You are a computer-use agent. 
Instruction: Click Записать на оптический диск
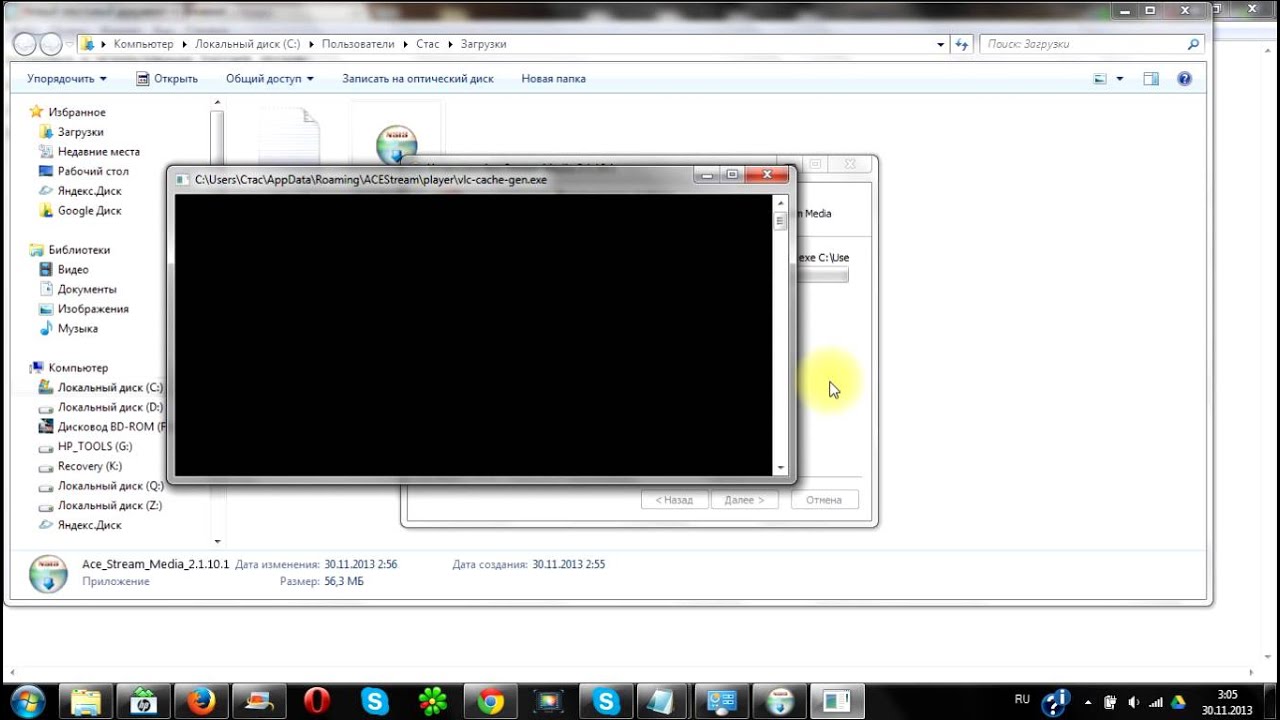(418, 78)
